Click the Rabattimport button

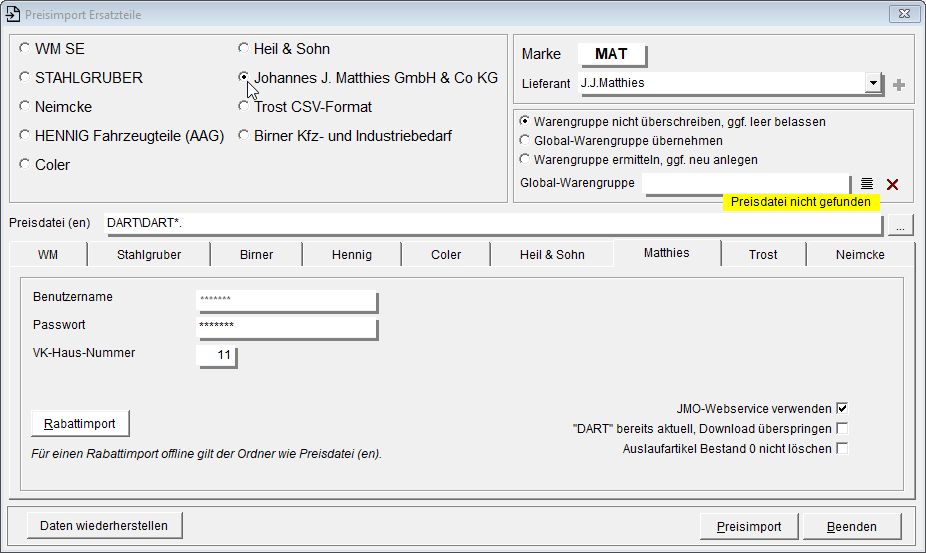80,424
